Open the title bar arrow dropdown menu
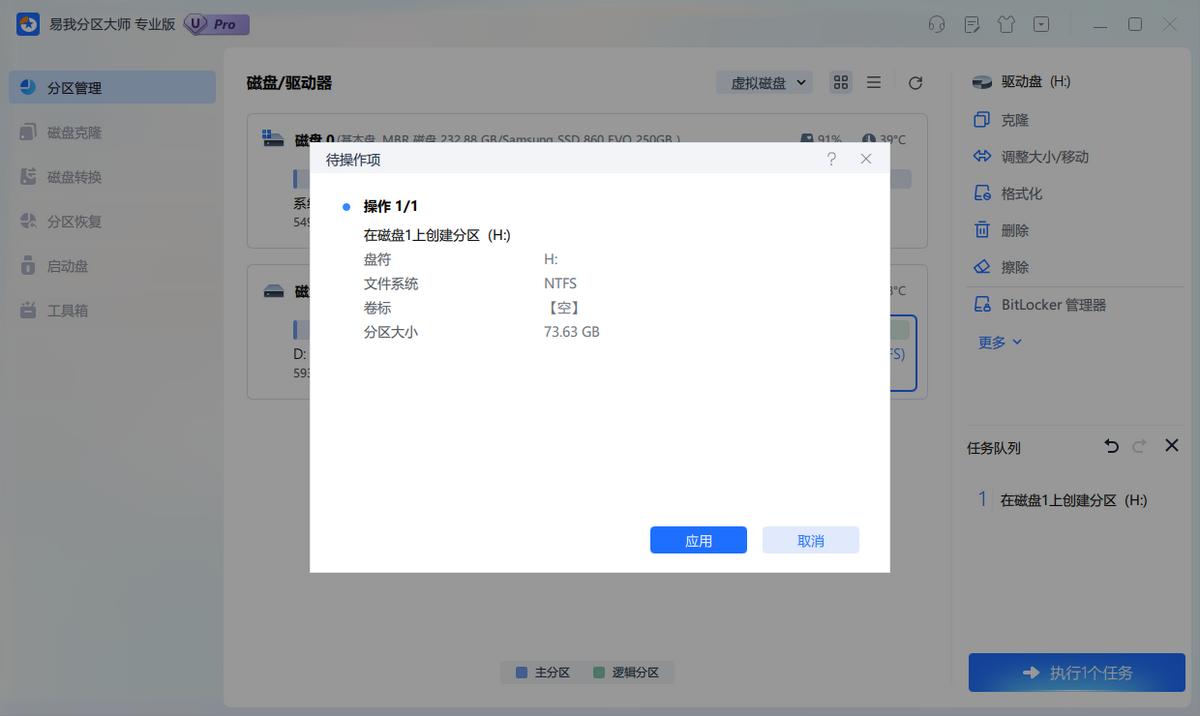Viewport: 1200px width, 716px height. pos(1041,23)
